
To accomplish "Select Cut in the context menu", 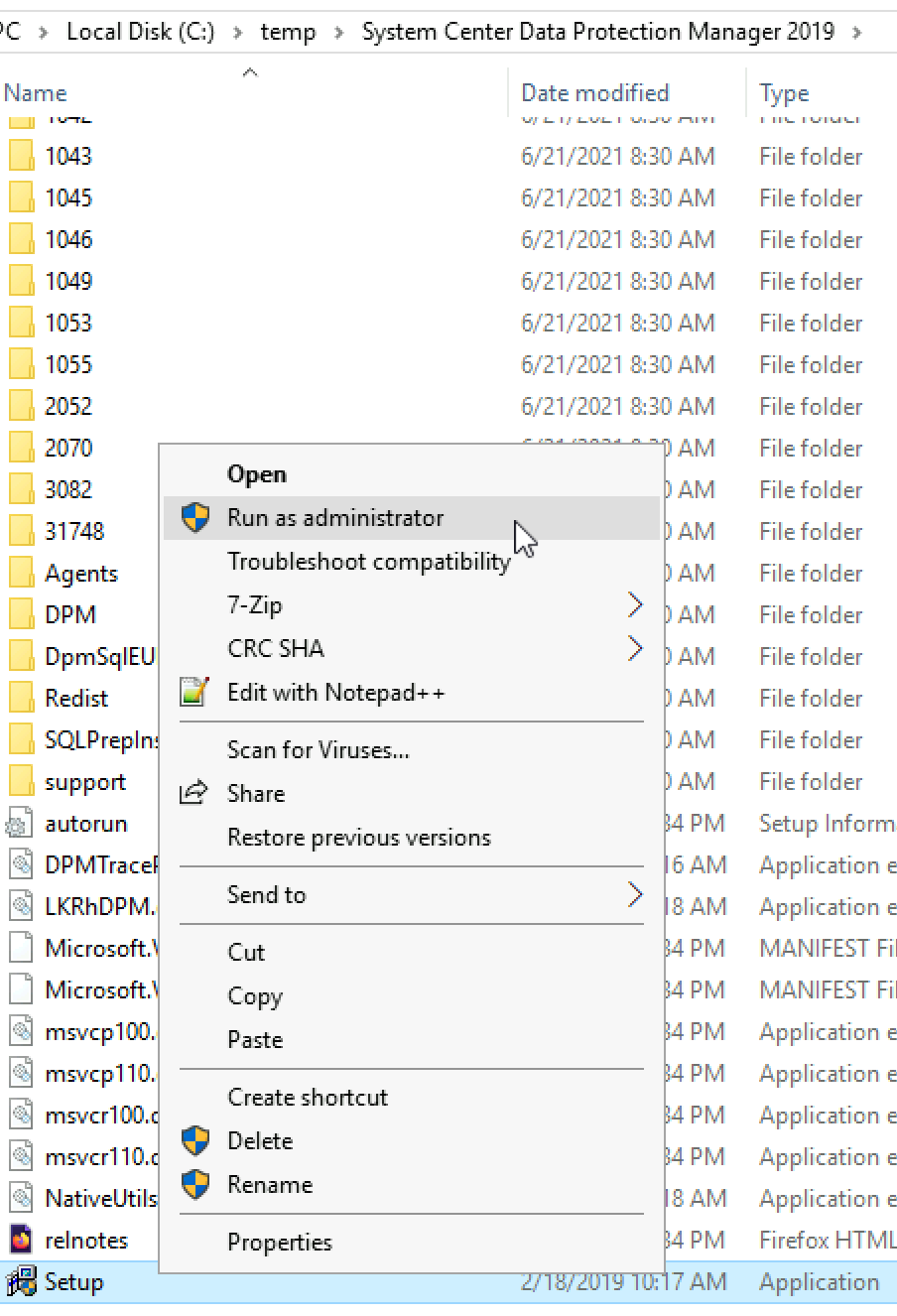I will 246,953.
